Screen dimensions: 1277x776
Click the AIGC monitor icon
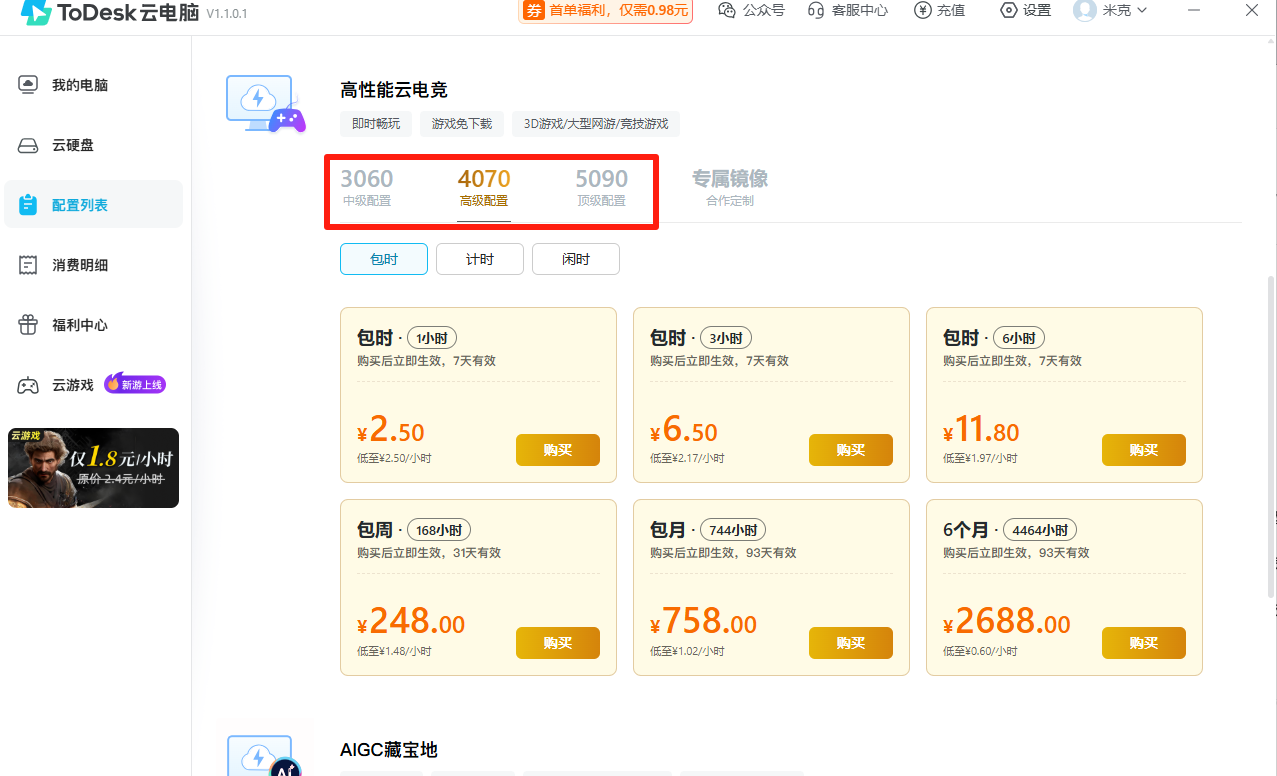click(x=264, y=756)
